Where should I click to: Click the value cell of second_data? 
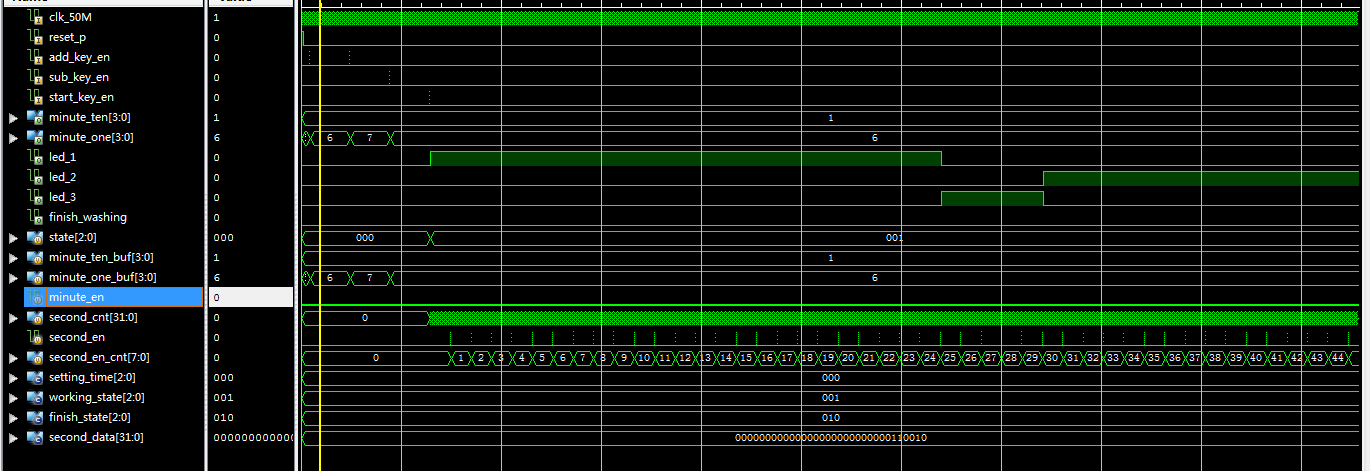coord(251,437)
